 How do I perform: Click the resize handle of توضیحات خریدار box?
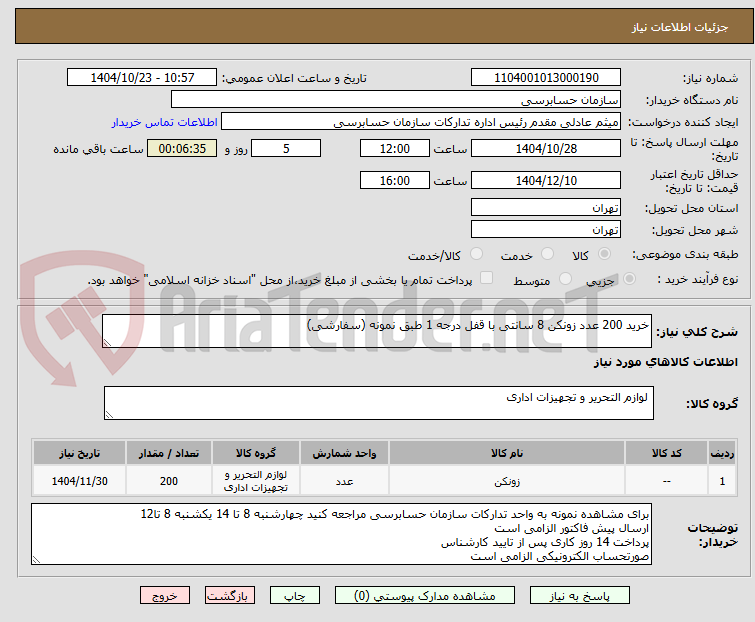coord(37,559)
